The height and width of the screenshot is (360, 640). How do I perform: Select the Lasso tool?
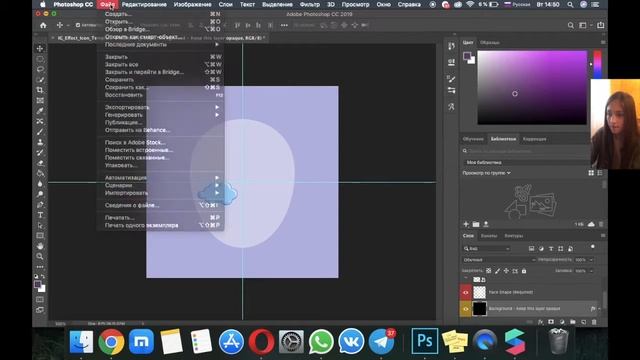(x=40, y=69)
